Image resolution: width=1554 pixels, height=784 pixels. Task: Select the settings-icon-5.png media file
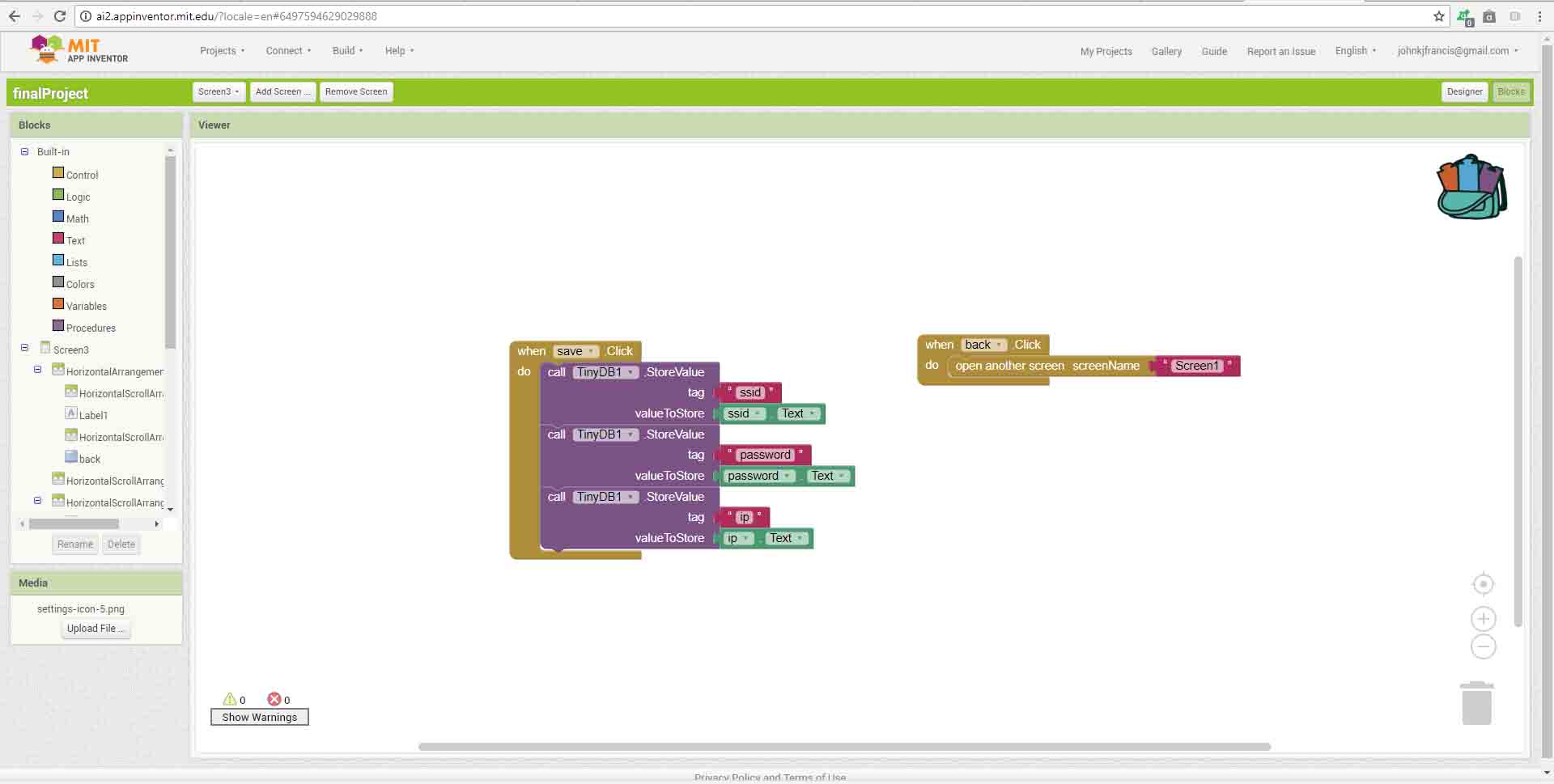pyautogui.click(x=81, y=608)
